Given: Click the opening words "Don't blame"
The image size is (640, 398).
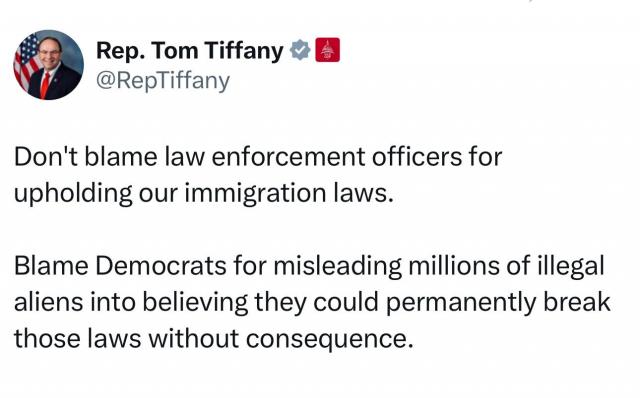Looking at the screenshot, I should coord(86,157).
